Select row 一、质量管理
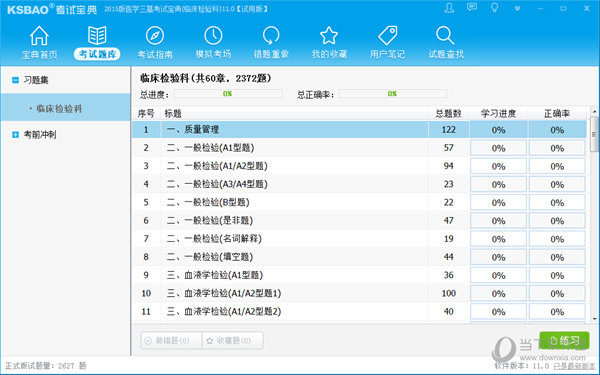This screenshot has height=375, width=600. pos(359,130)
